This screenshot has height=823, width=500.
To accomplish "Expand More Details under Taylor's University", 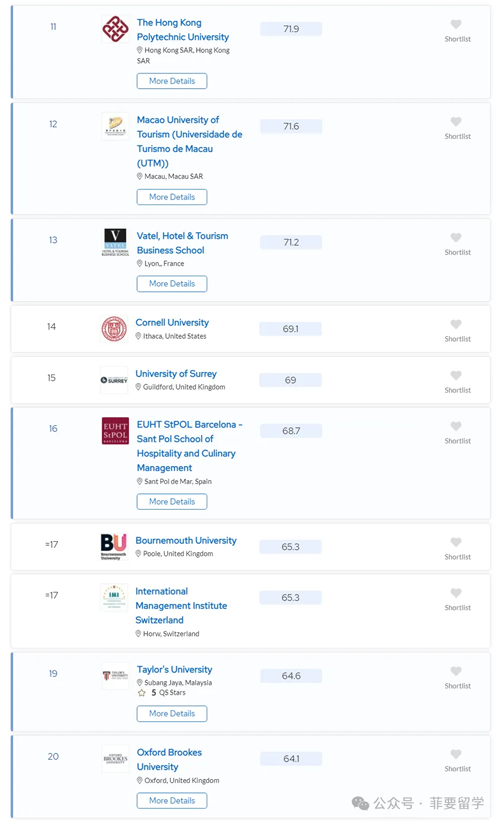I will click(x=172, y=713).
